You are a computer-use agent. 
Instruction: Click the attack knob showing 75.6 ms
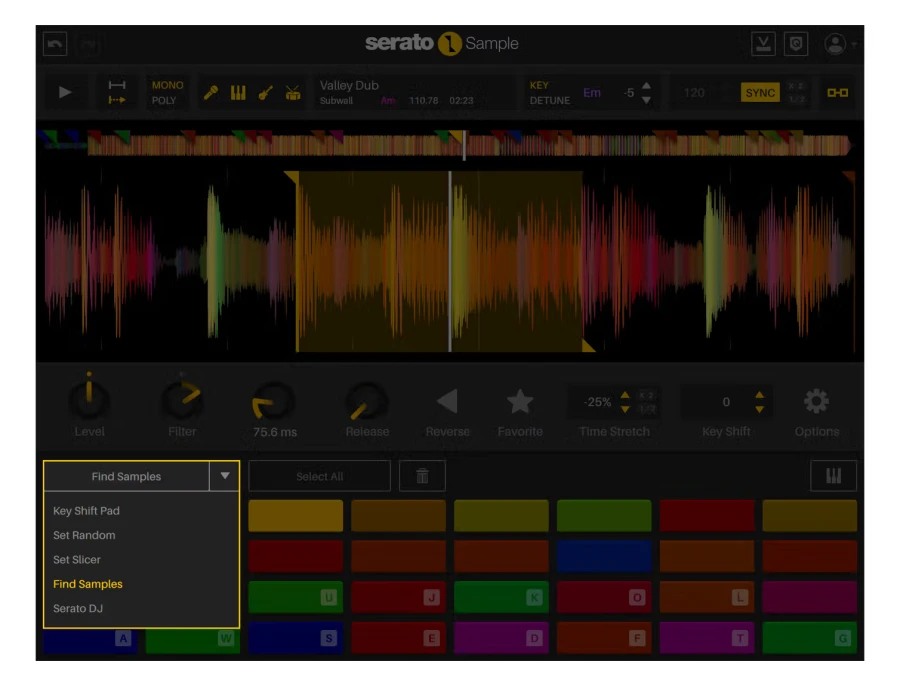point(273,401)
